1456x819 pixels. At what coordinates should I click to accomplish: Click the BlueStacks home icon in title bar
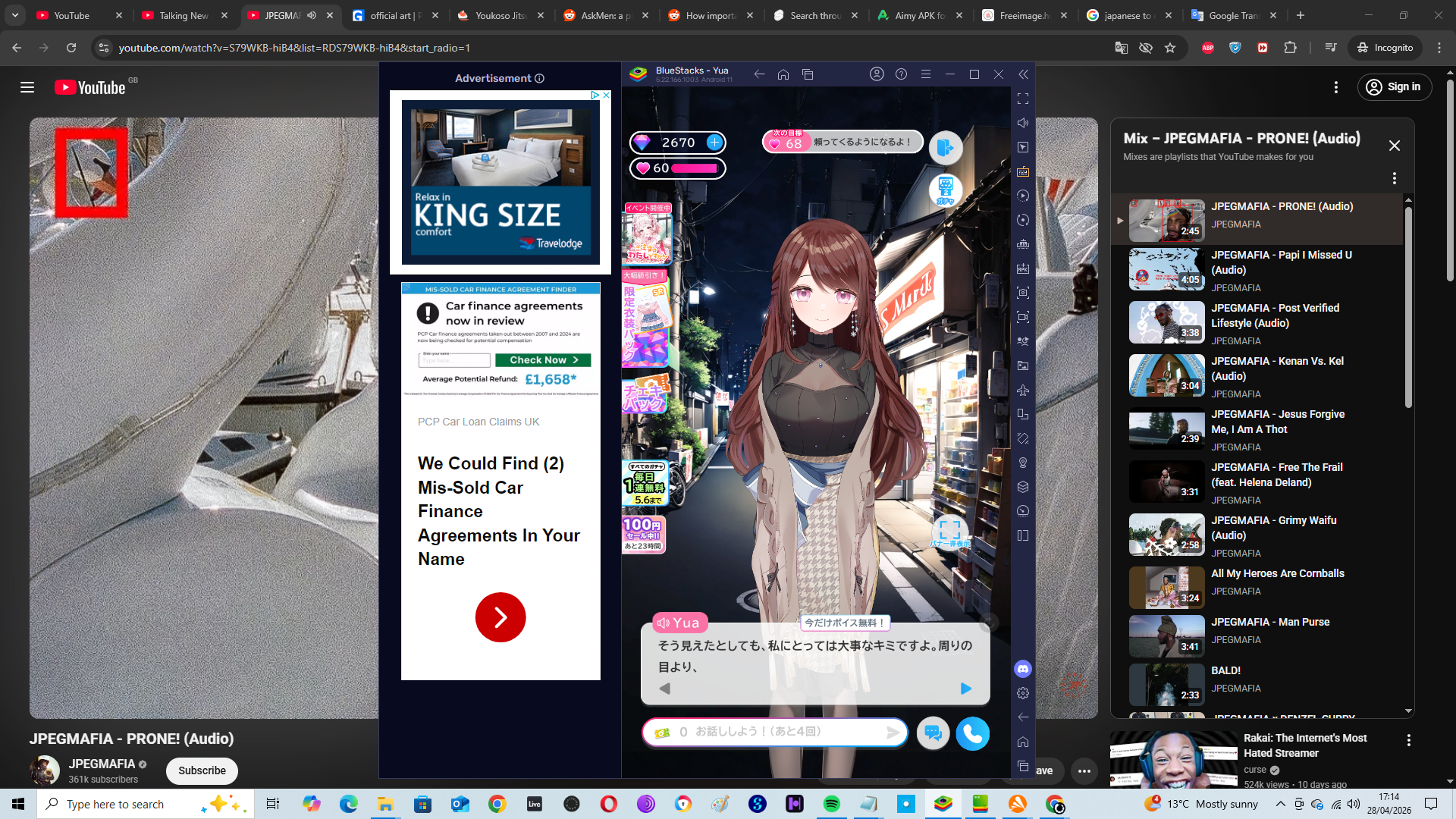coord(783,74)
